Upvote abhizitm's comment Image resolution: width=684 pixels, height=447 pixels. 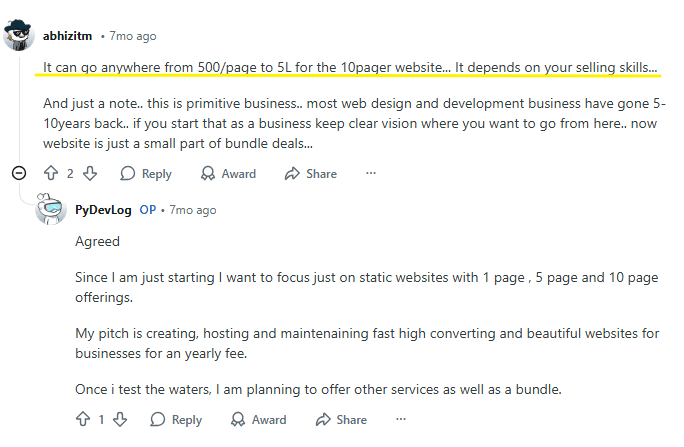pyautogui.click(x=51, y=174)
